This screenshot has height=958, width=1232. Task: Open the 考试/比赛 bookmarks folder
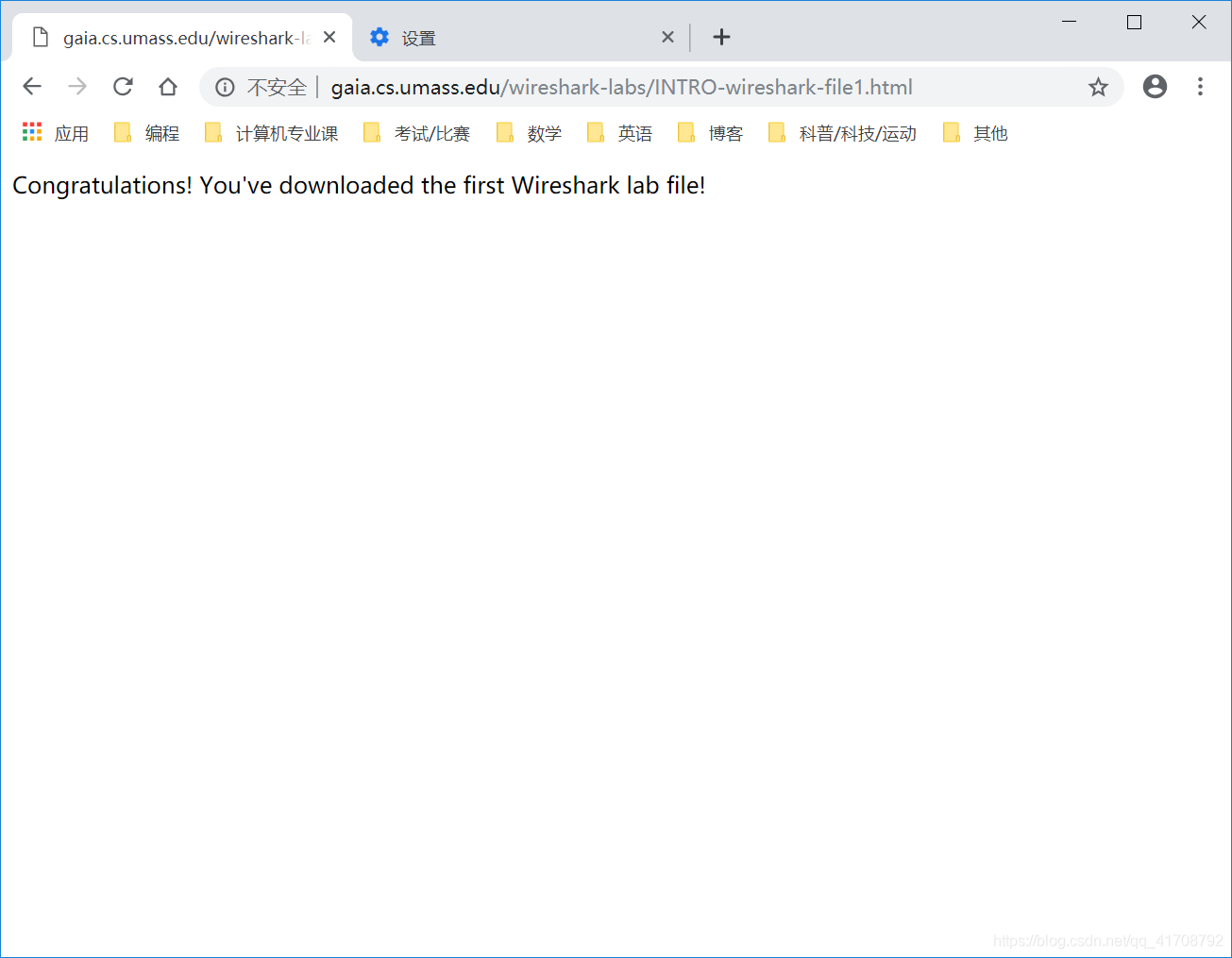coord(416,133)
